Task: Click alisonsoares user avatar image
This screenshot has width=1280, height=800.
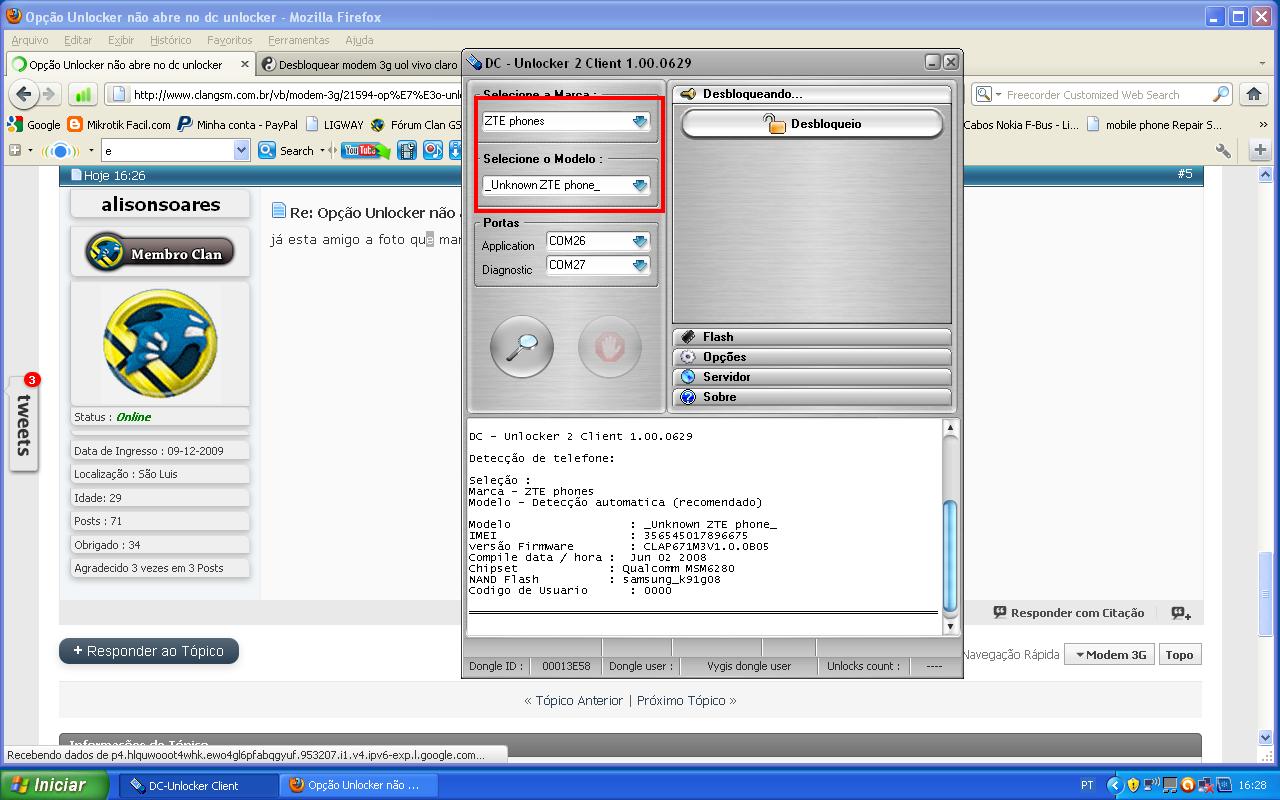Action: click(x=160, y=344)
